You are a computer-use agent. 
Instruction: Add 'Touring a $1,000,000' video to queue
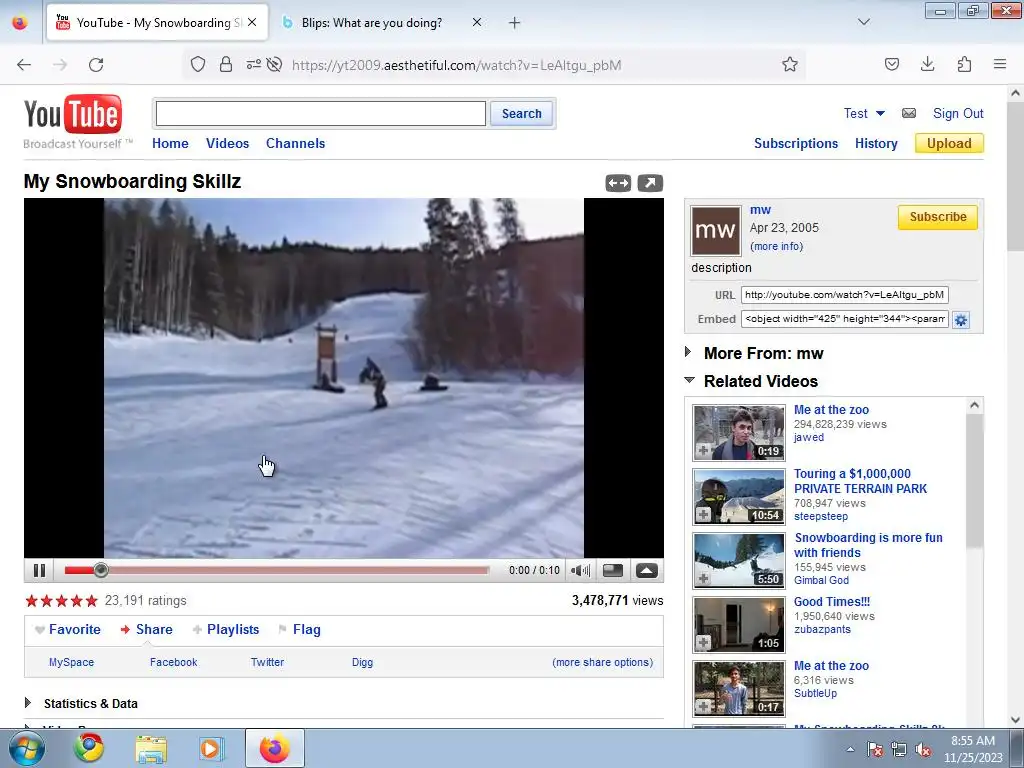point(703,515)
